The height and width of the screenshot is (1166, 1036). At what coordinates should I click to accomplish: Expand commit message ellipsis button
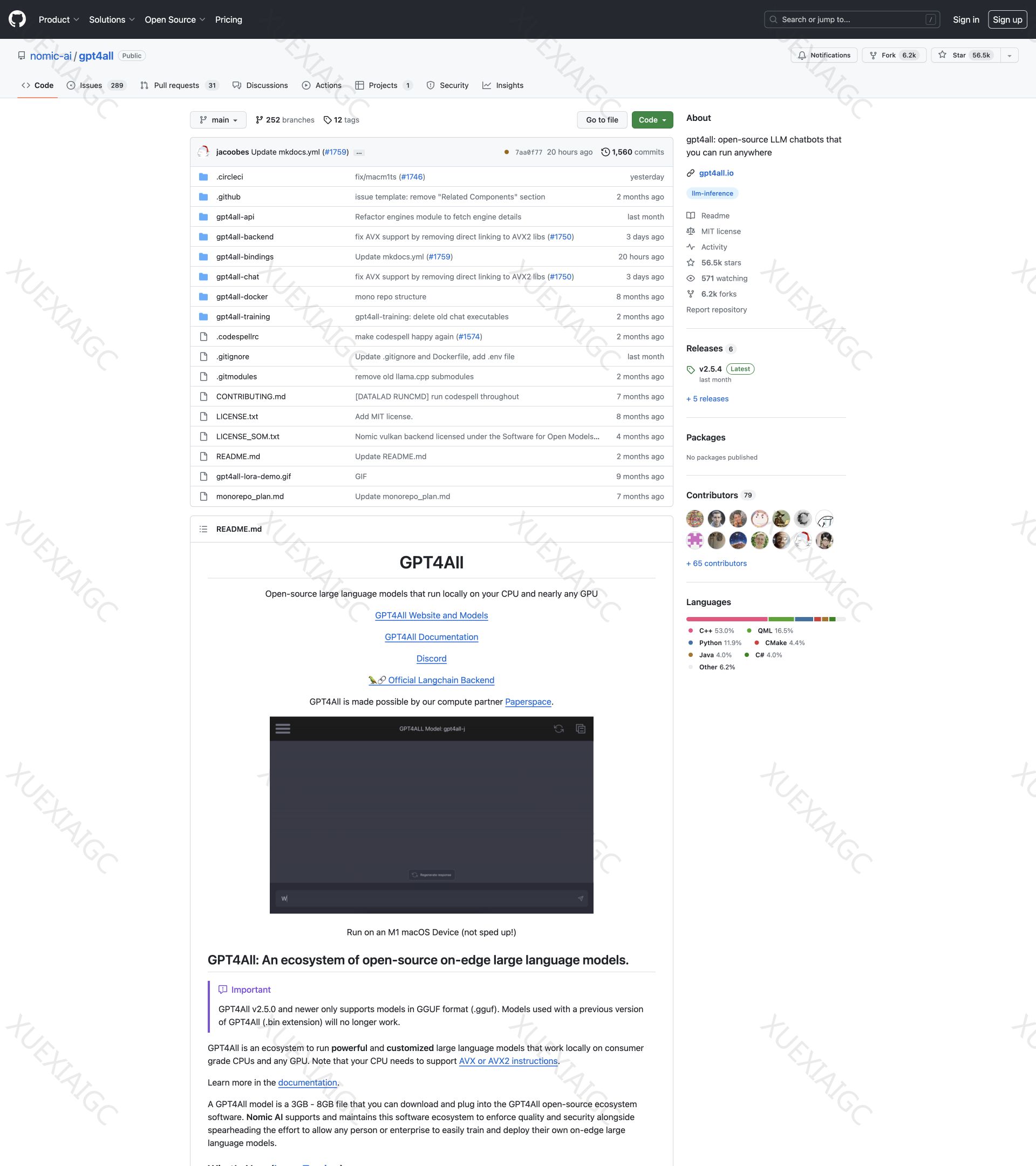(359, 152)
